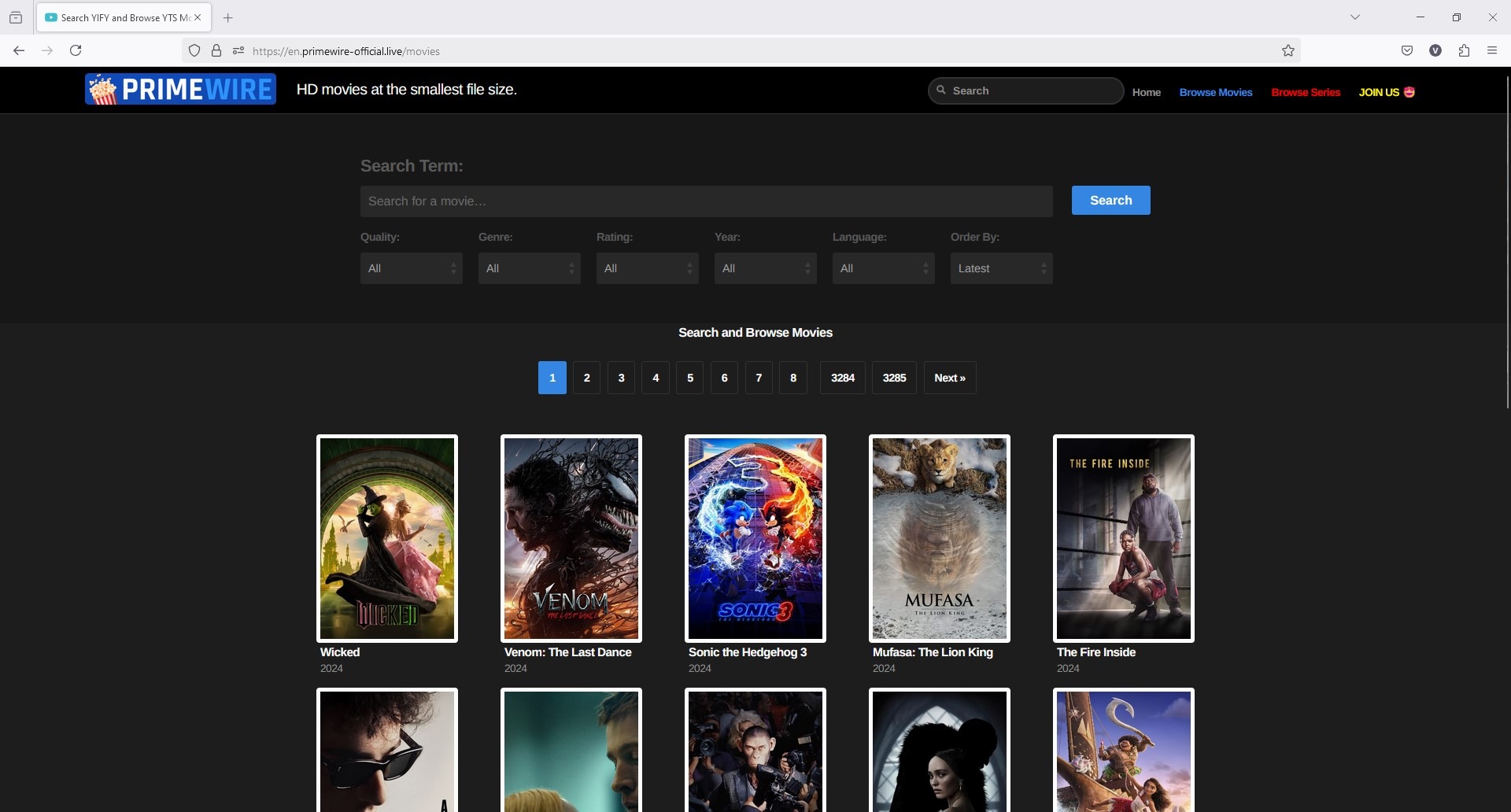Open the tracking protection shield icon
The width and height of the screenshot is (1511, 812).
point(194,51)
